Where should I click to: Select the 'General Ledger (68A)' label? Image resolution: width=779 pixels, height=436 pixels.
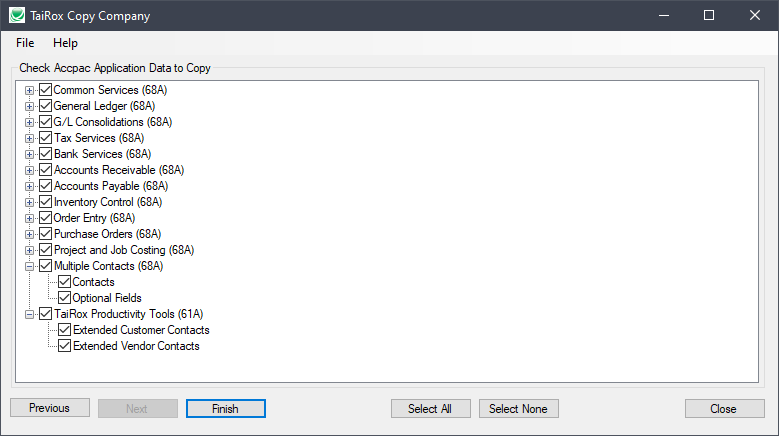[x=104, y=106]
